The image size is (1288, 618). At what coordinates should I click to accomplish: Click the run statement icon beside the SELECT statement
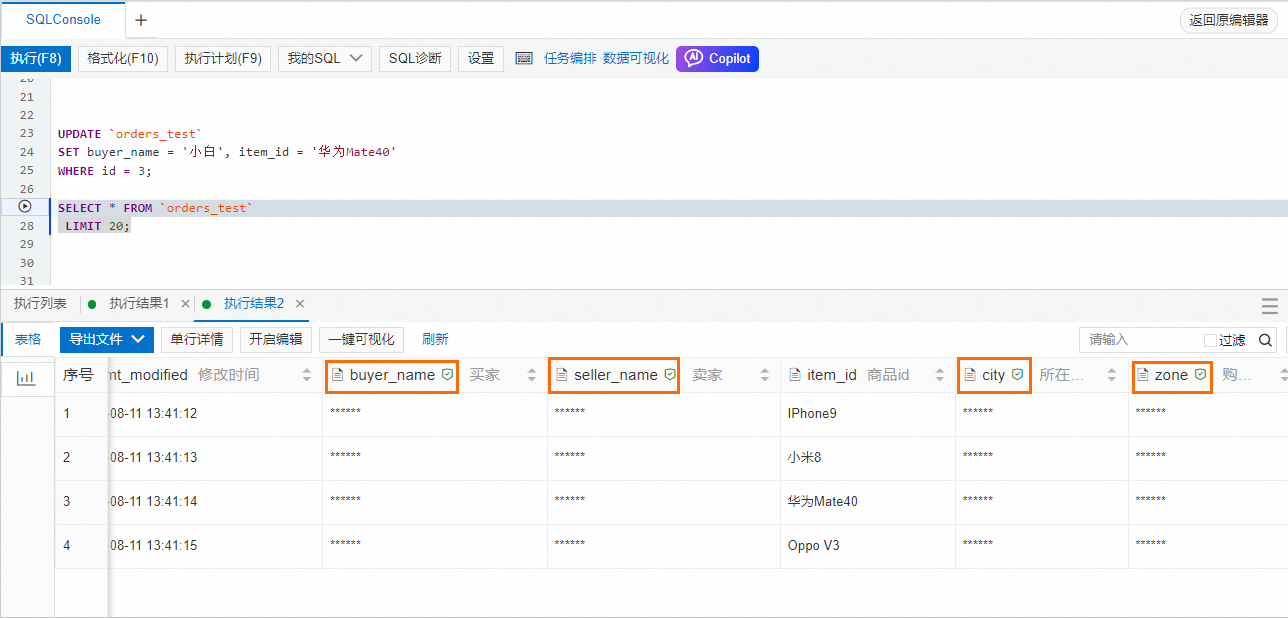tap(25, 207)
